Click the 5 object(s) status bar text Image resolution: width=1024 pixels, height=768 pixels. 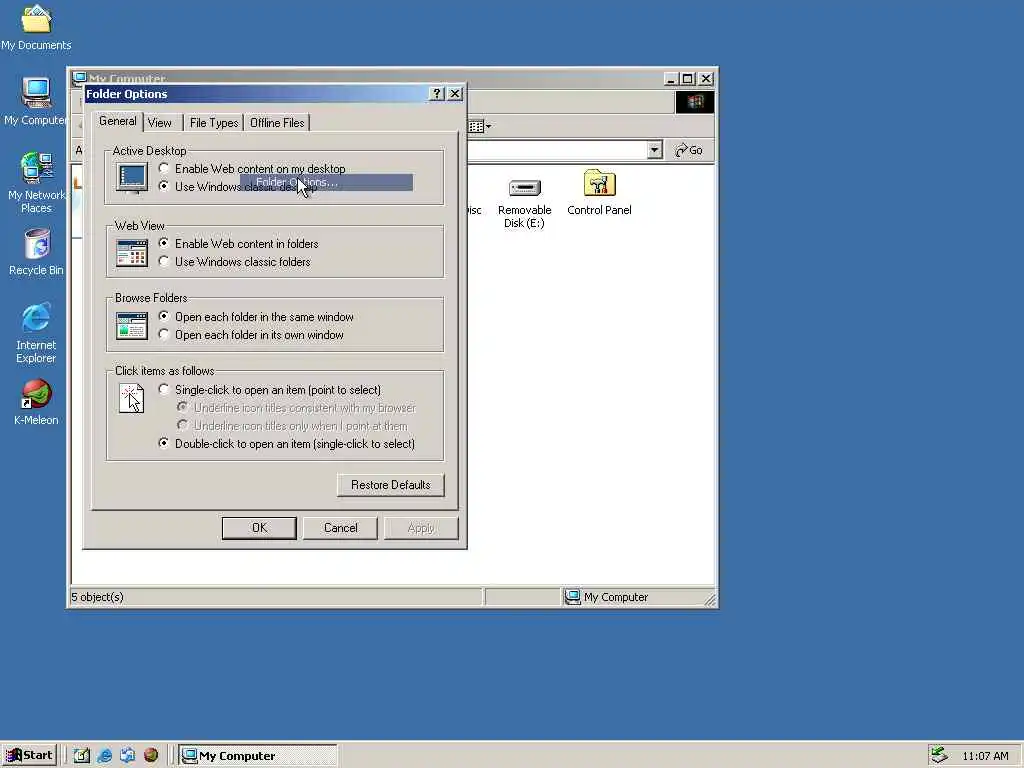click(x=97, y=597)
